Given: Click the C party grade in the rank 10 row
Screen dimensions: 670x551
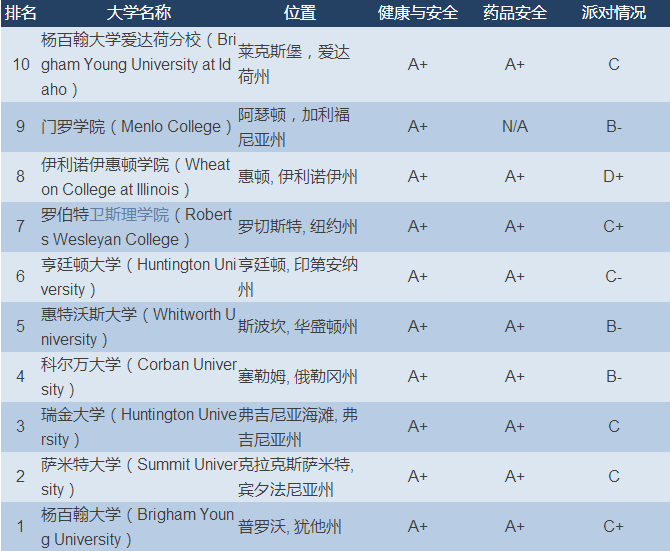Looking at the screenshot, I should [x=614, y=64].
